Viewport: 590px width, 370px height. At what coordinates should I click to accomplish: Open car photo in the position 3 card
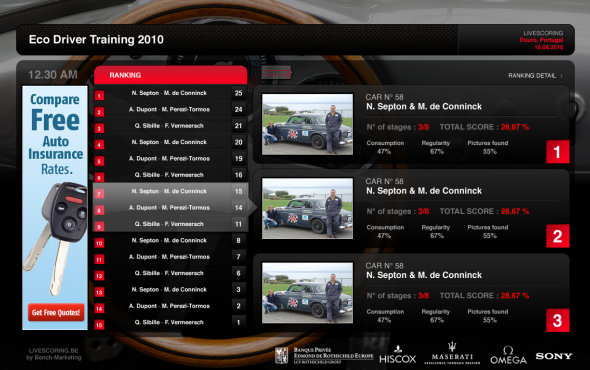pos(307,293)
